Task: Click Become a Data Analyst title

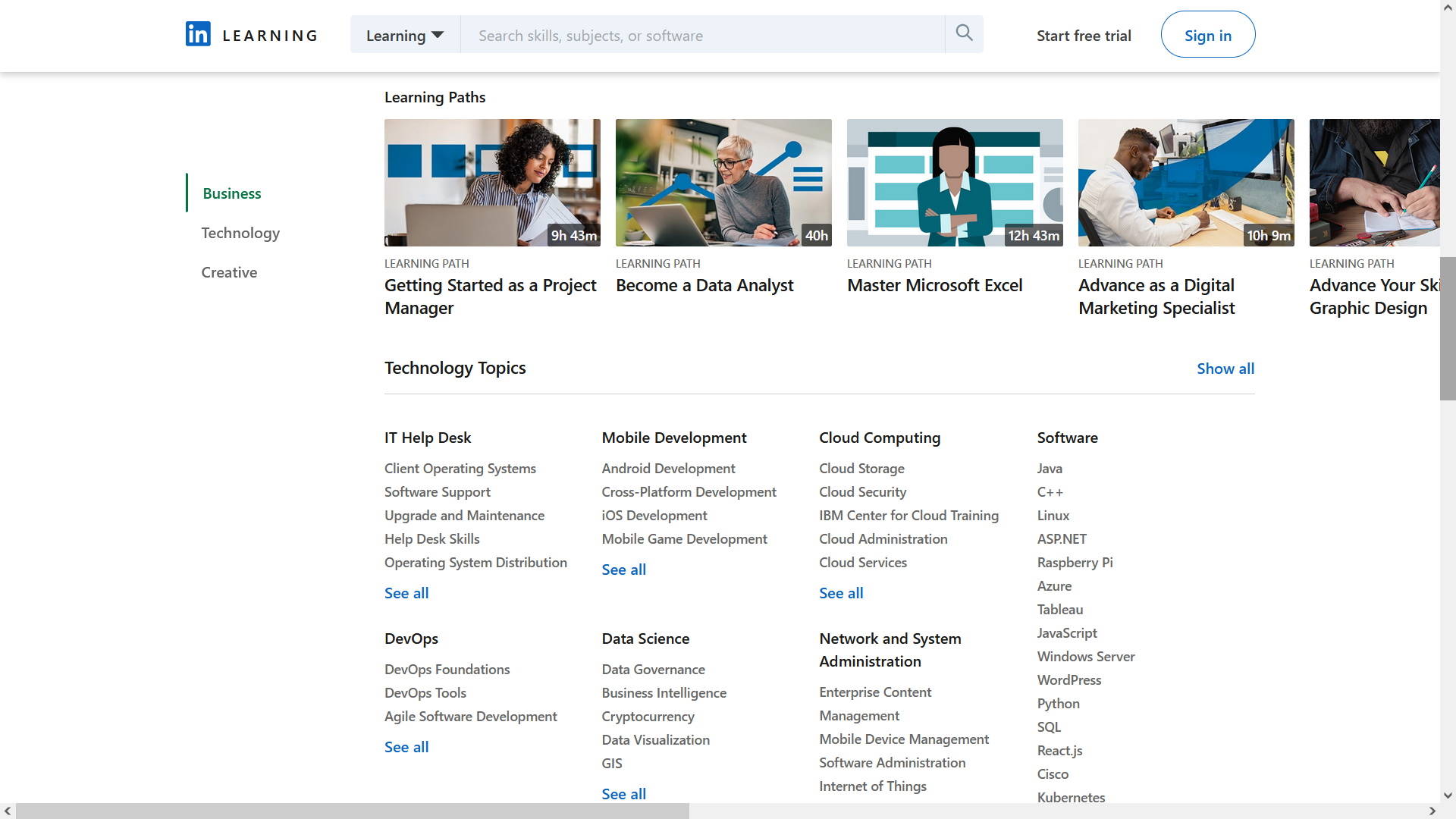Action: [704, 285]
